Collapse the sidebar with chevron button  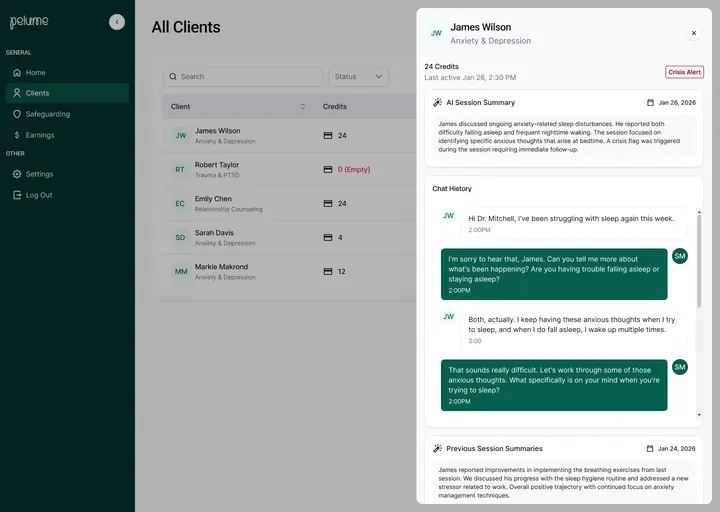point(117,22)
